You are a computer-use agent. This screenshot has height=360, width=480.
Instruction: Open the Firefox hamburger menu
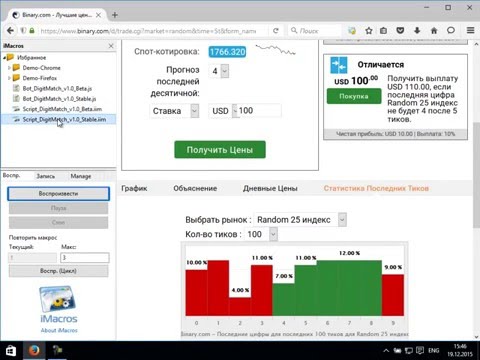pos(470,31)
